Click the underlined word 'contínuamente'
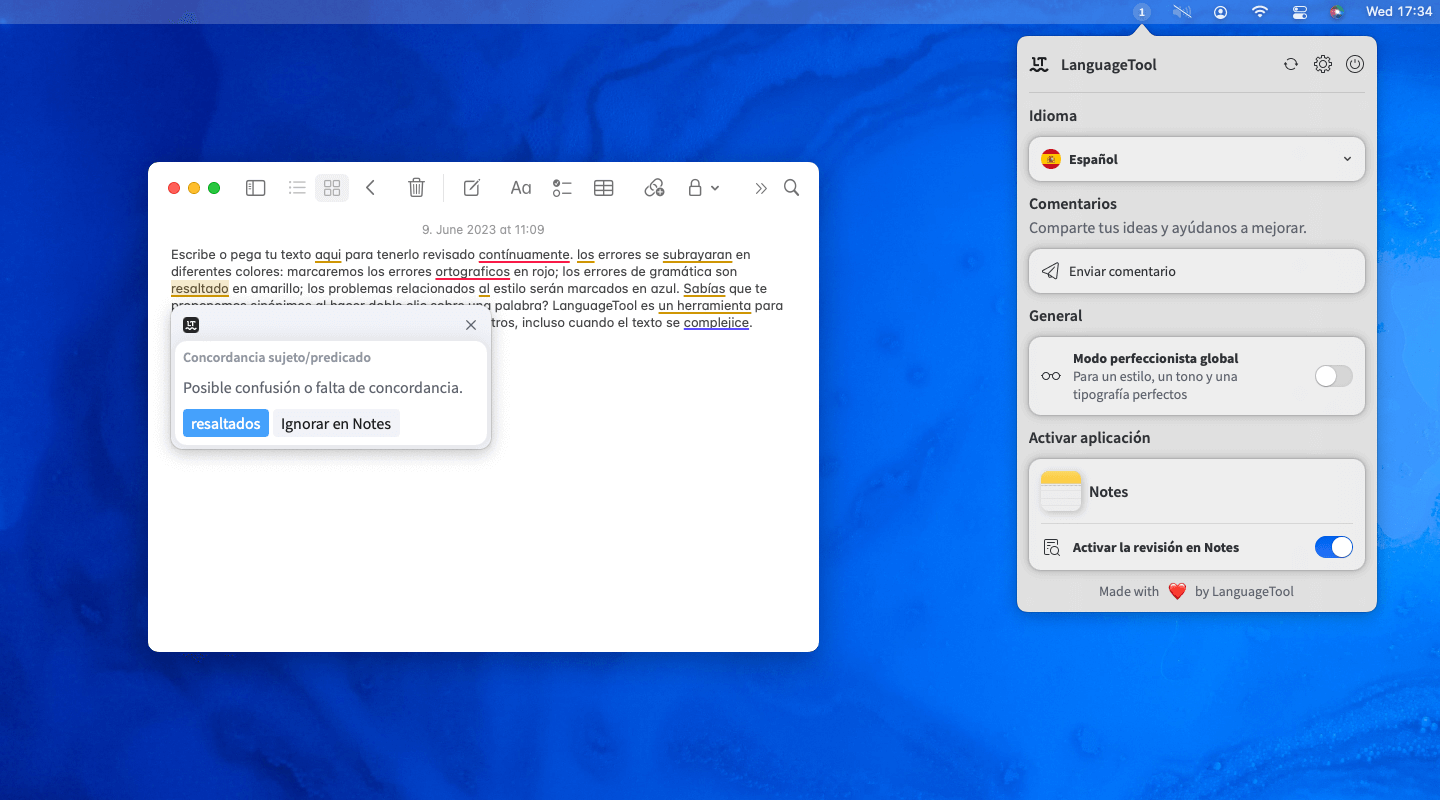The height and width of the screenshot is (800, 1440). (524, 254)
